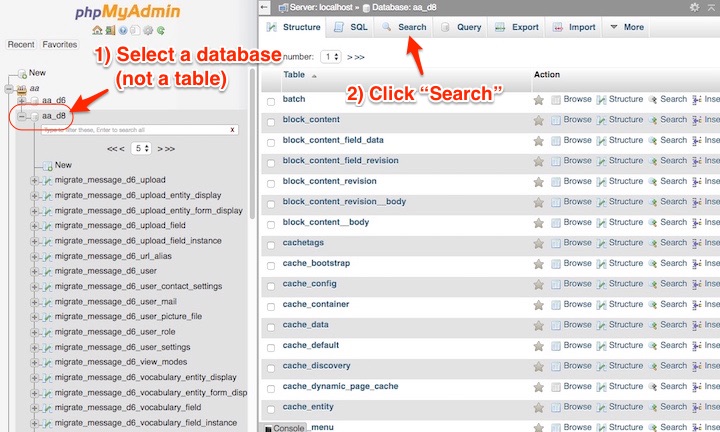Collapse the aa database group
The height and width of the screenshot is (432, 720).
[9, 89]
